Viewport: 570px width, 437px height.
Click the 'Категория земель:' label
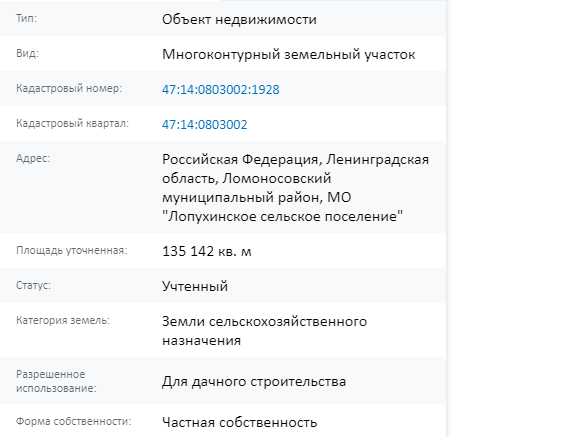pos(63,320)
